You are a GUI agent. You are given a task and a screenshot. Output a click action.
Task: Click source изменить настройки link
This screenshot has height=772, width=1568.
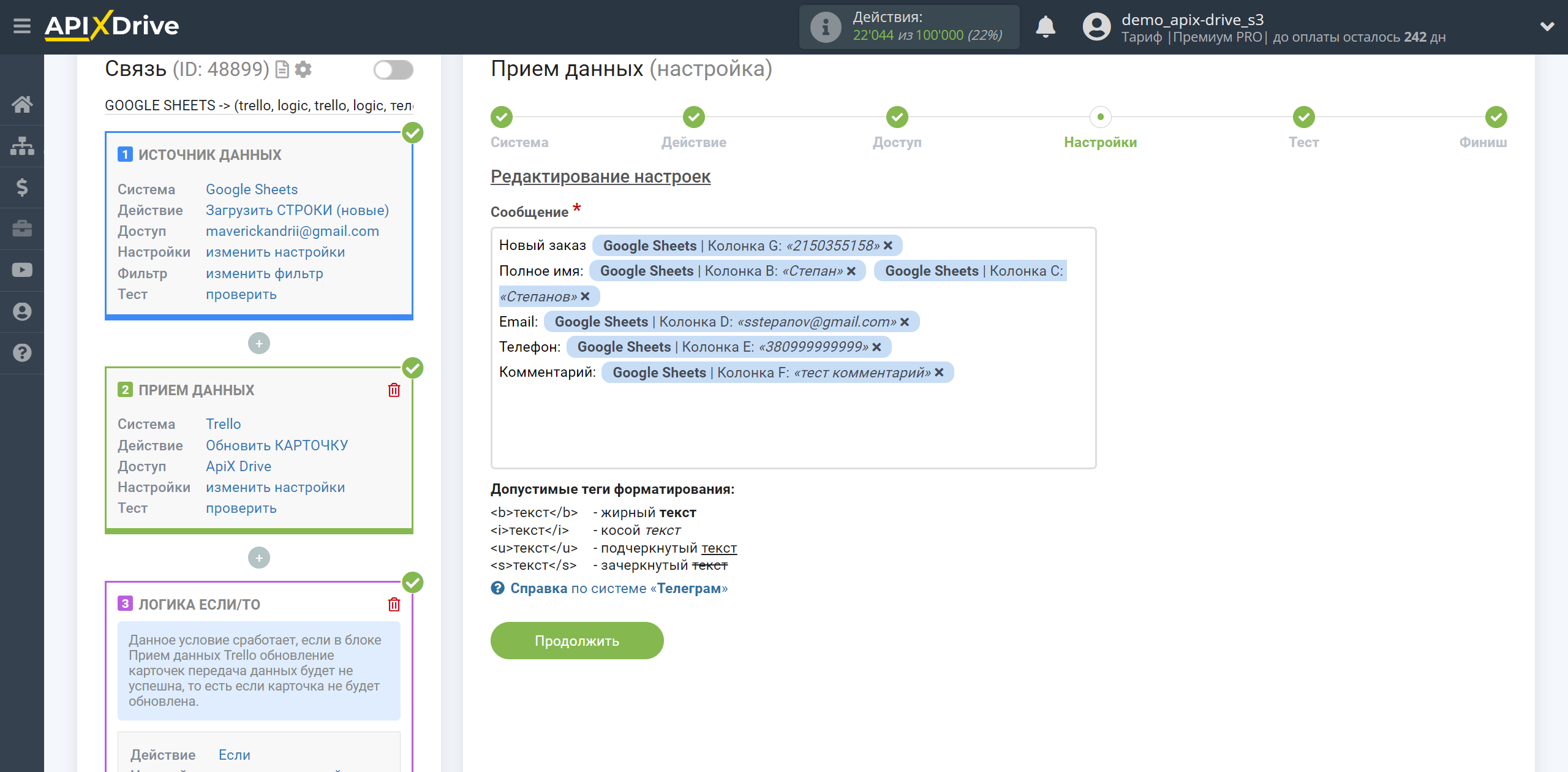tap(275, 252)
